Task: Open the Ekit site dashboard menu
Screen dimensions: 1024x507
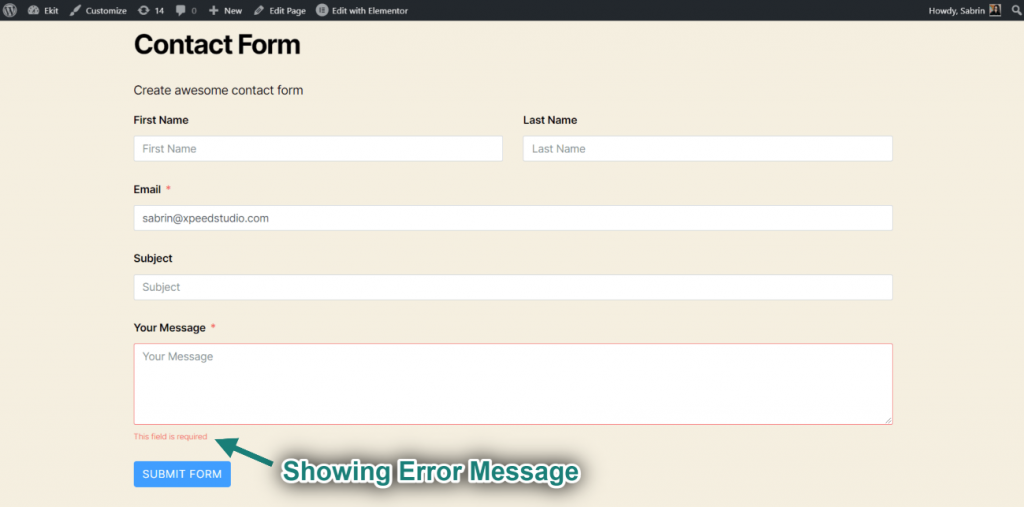Action: tap(43, 10)
